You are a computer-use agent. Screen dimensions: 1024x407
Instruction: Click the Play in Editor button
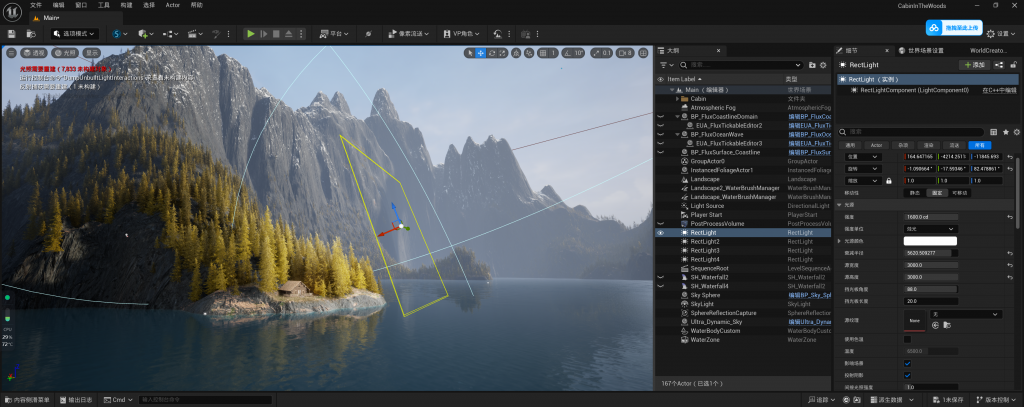pos(251,33)
